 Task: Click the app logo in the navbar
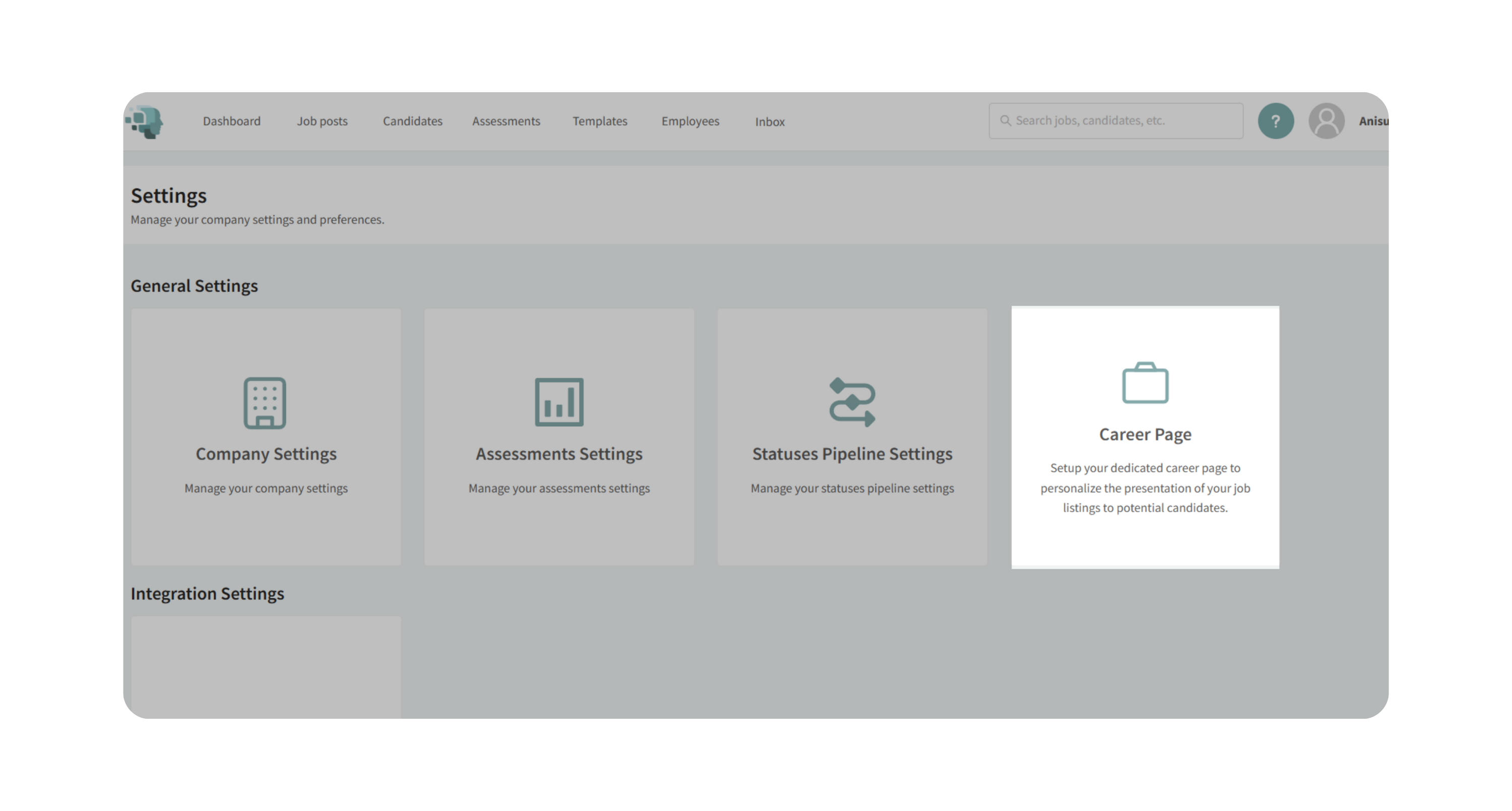144,121
